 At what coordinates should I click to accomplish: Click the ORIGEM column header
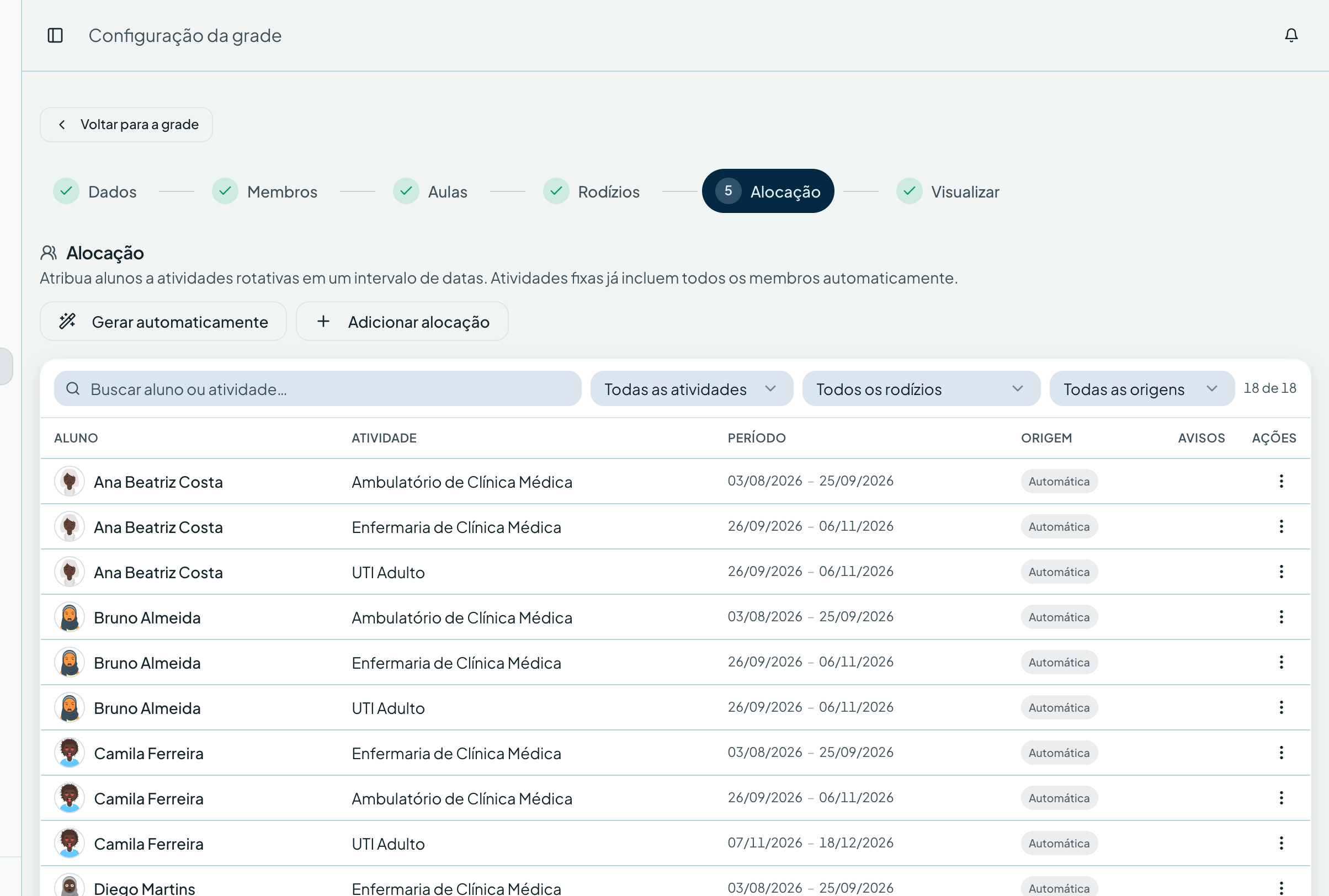click(x=1046, y=438)
